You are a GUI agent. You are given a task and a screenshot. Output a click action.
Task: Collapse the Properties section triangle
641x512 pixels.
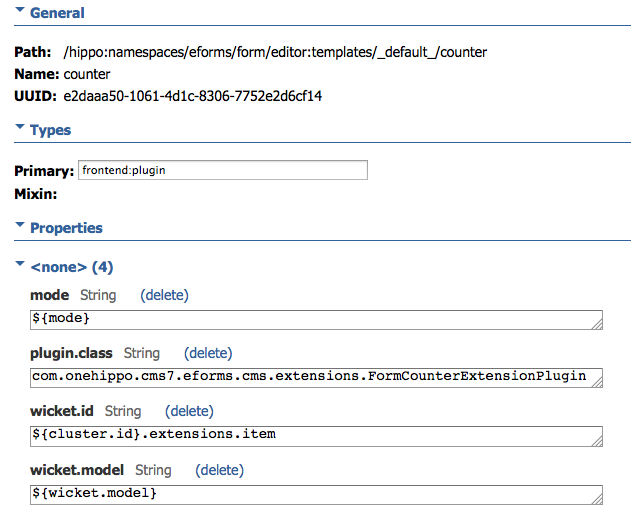click(x=20, y=225)
